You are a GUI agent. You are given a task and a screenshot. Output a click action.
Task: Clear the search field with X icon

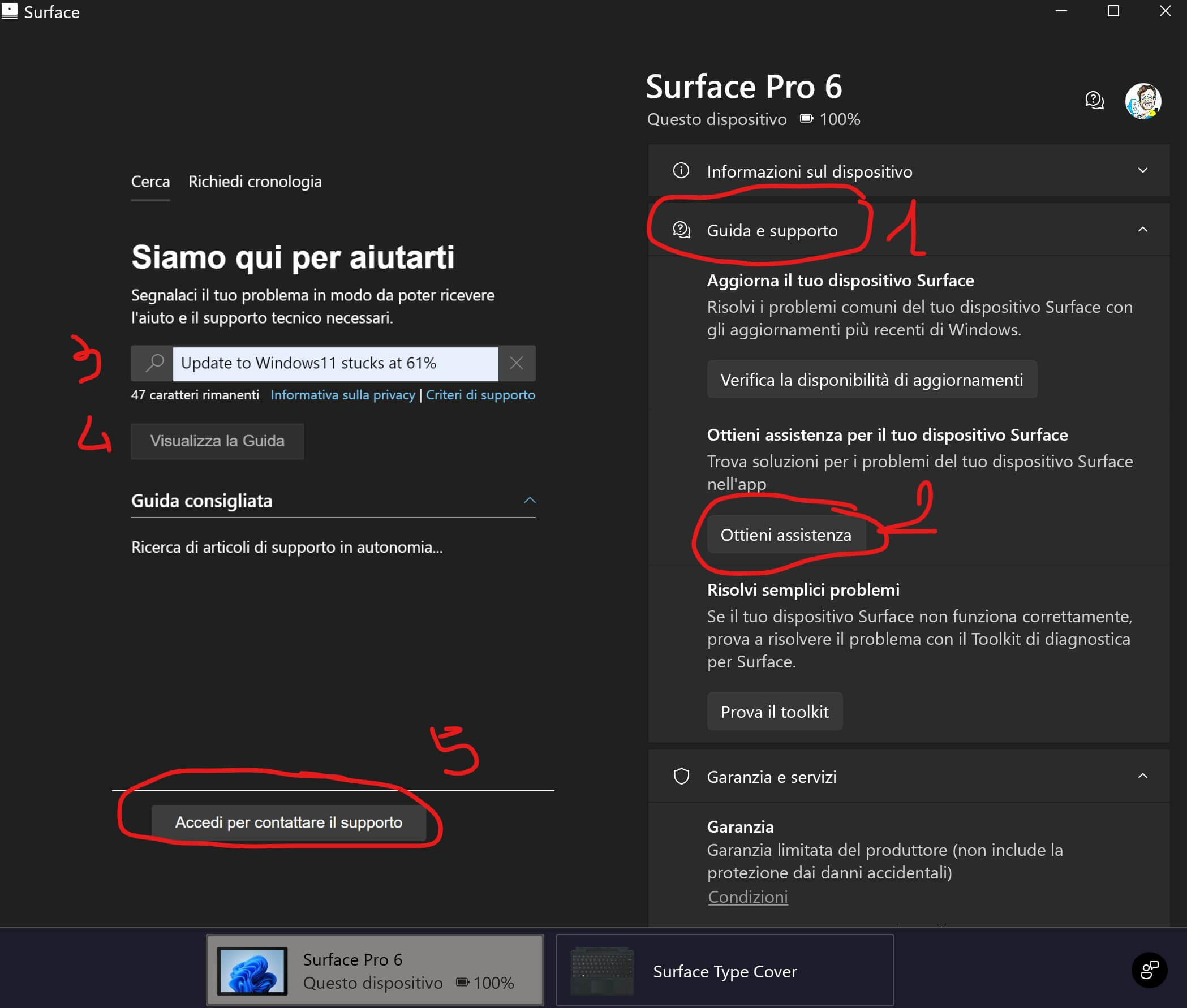516,363
